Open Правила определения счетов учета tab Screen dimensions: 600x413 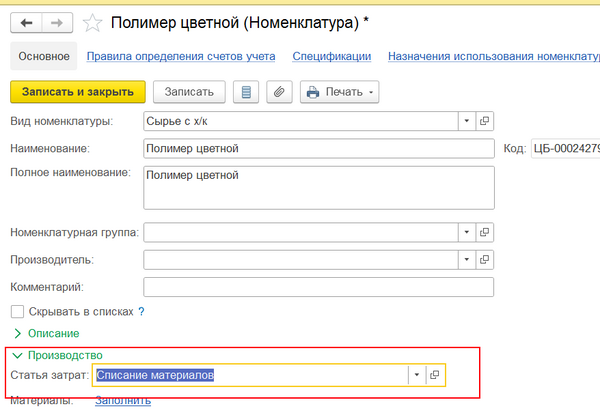[x=181, y=57]
